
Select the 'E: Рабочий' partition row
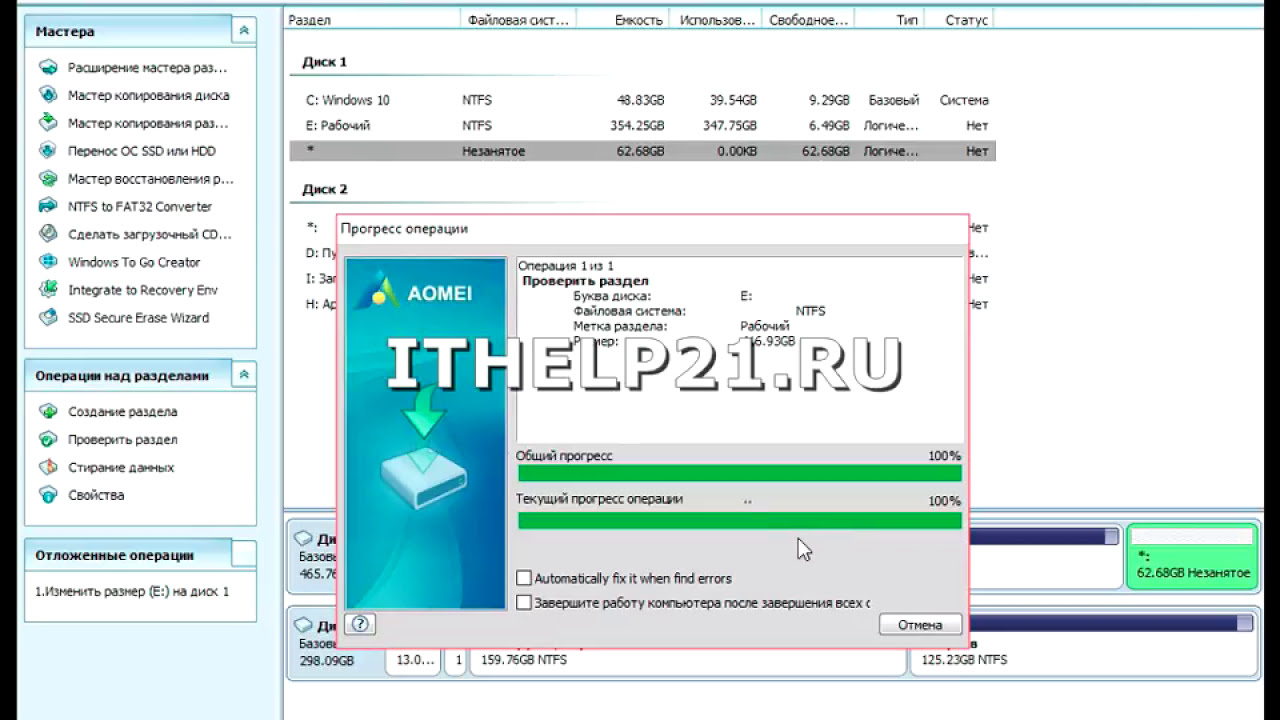tap(642, 126)
